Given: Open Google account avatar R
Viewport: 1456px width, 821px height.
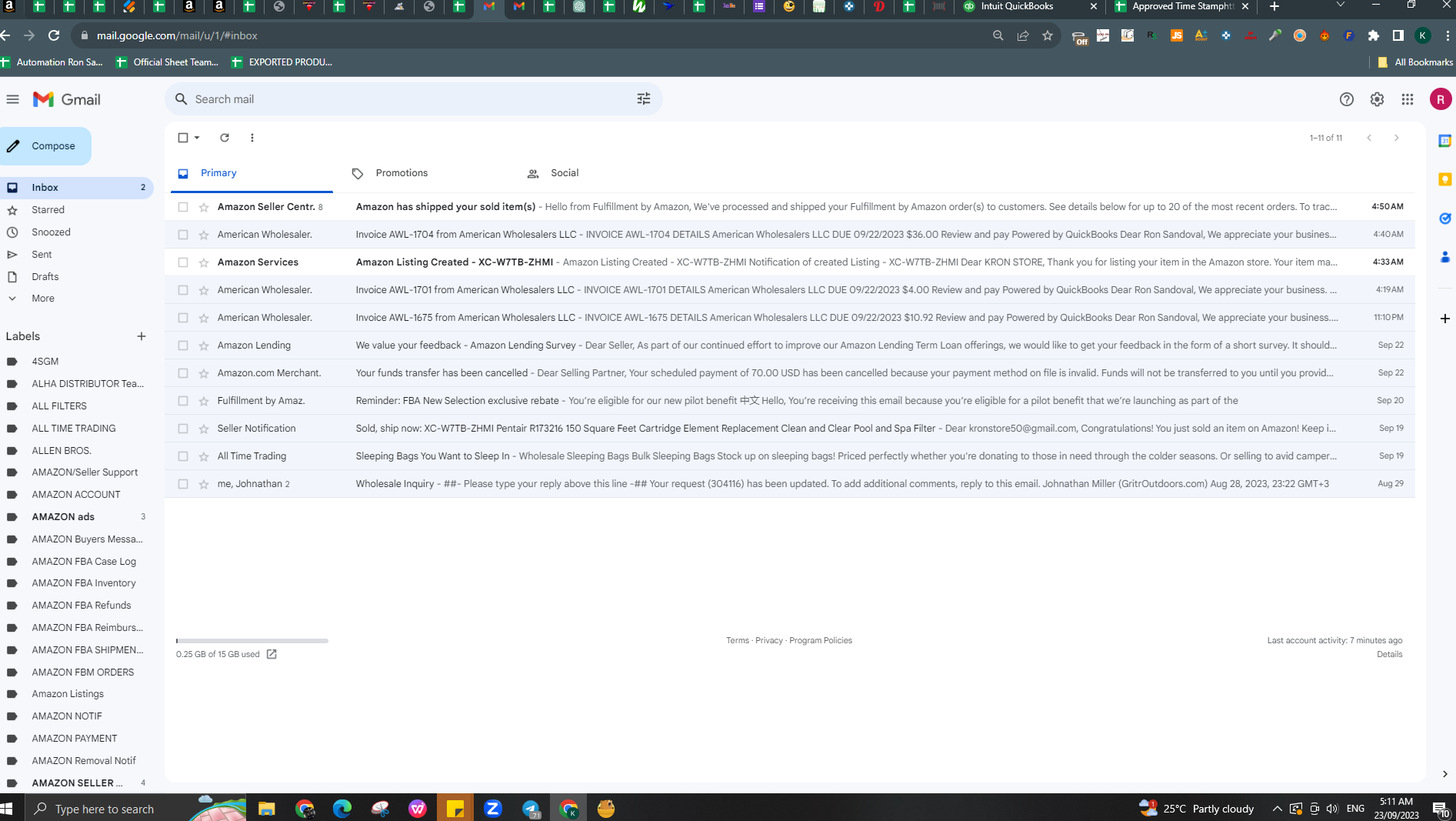Looking at the screenshot, I should (1440, 99).
